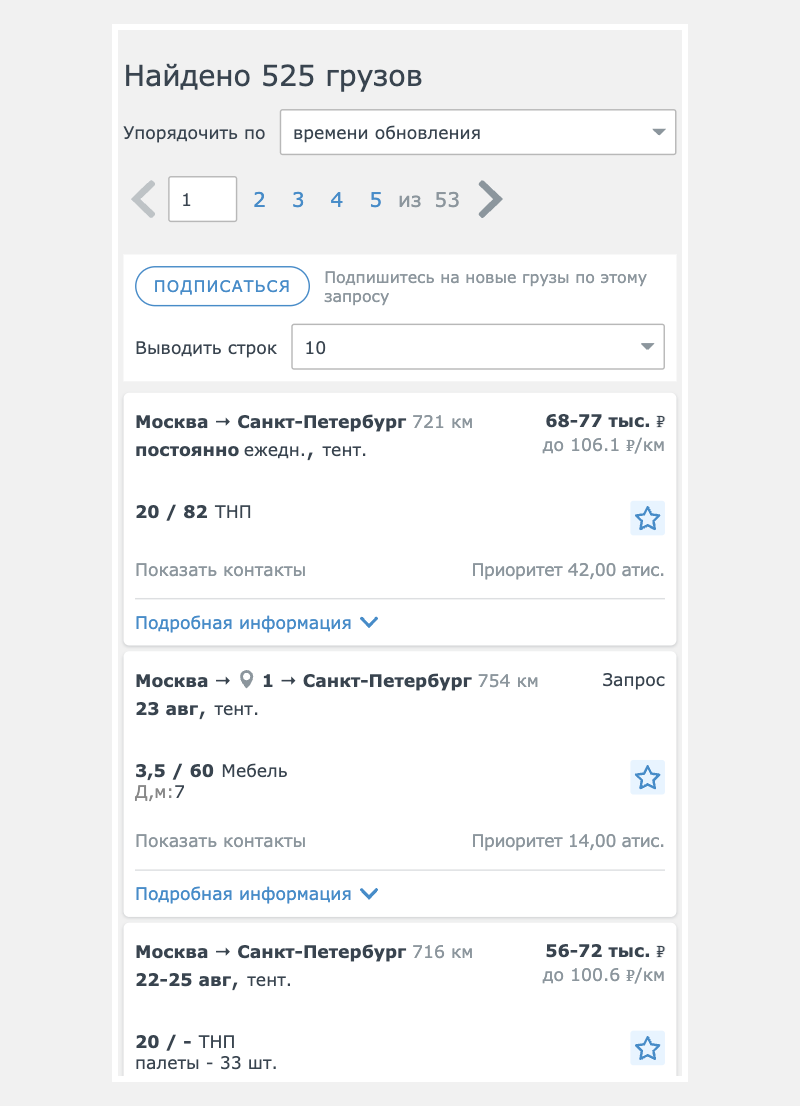The height and width of the screenshot is (1106, 800).
Task: Click the page number input field
Action: (202, 200)
